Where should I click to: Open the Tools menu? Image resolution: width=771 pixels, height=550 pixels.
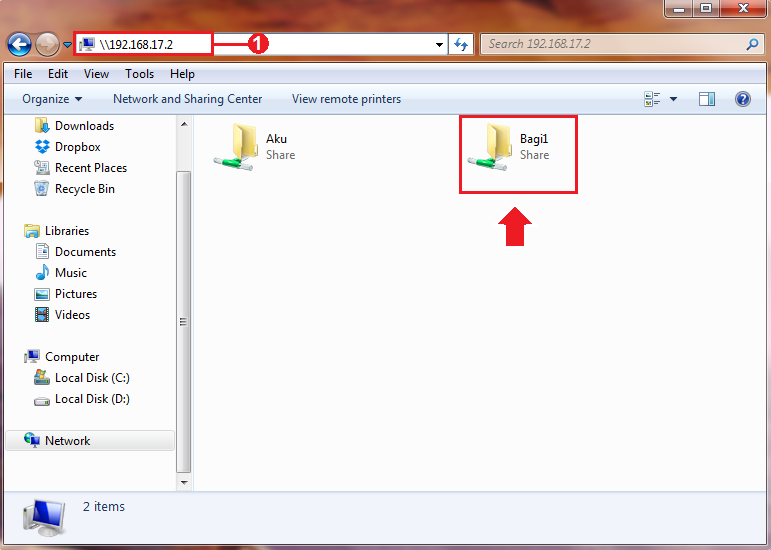point(139,74)
